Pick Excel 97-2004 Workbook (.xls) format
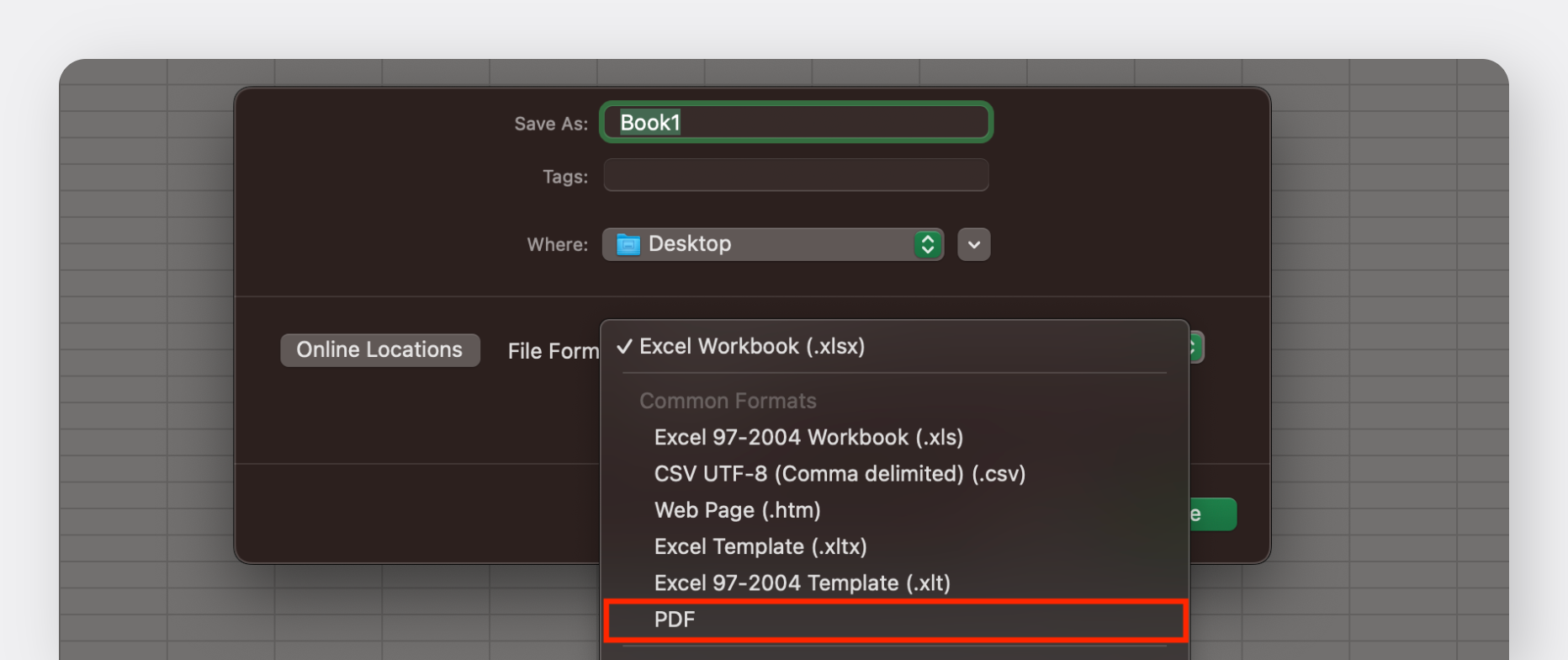 808,438
